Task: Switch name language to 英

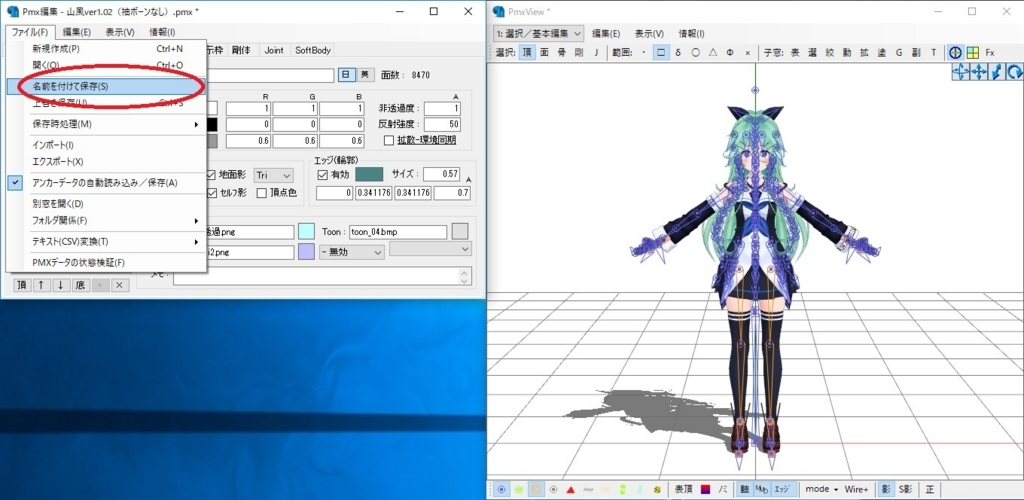Action: coord(365,75)
